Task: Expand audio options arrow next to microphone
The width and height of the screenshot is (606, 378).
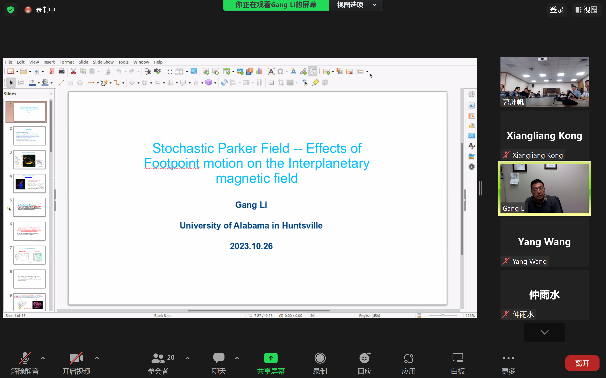Action: [x=43, y=358]
